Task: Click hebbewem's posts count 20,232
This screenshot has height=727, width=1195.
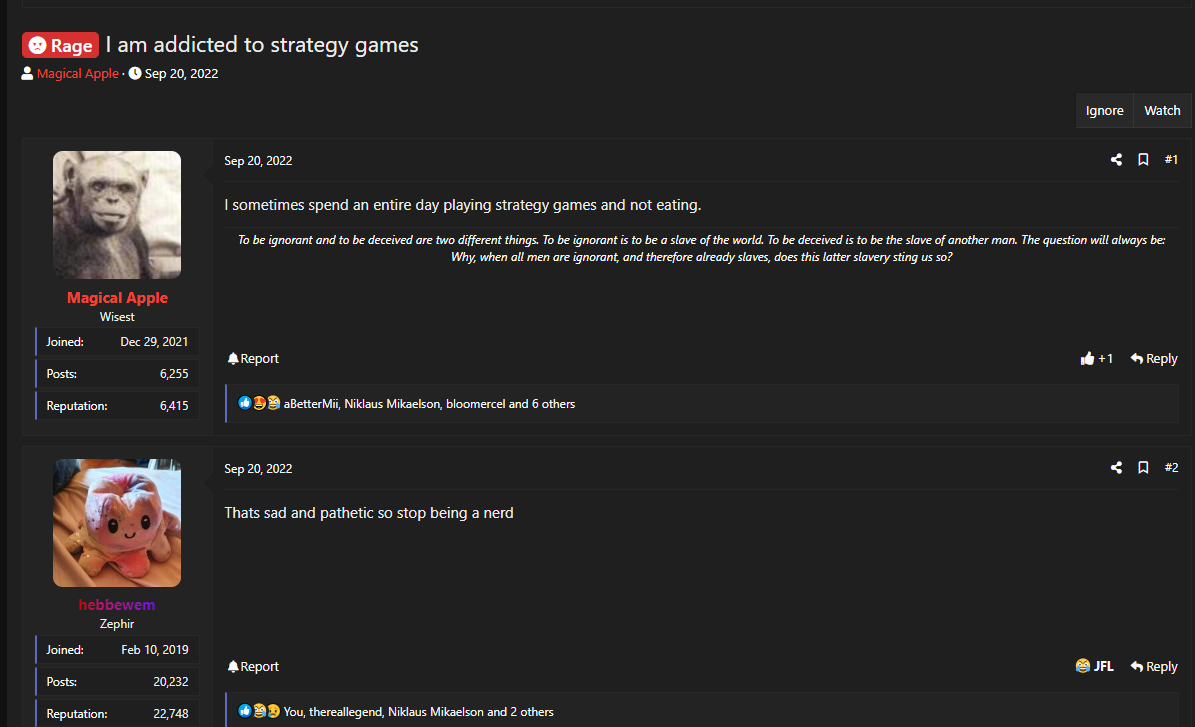Action: coord(171,681)
